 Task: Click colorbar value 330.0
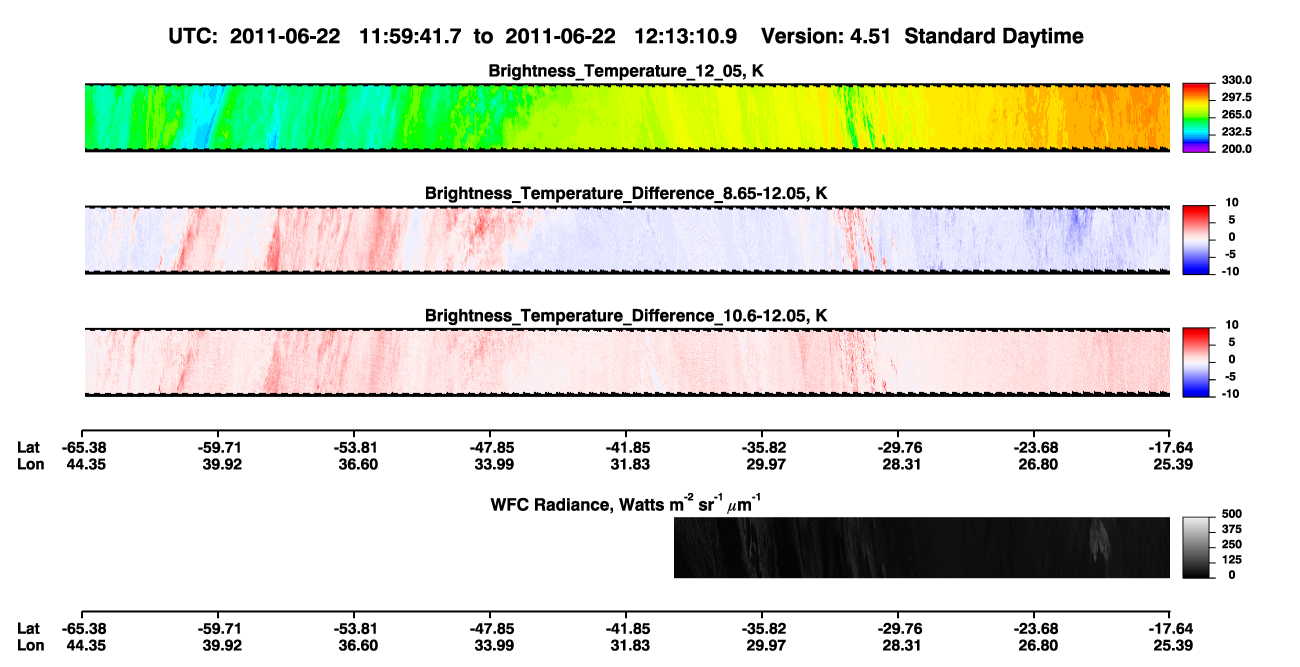pos(1237,80)
